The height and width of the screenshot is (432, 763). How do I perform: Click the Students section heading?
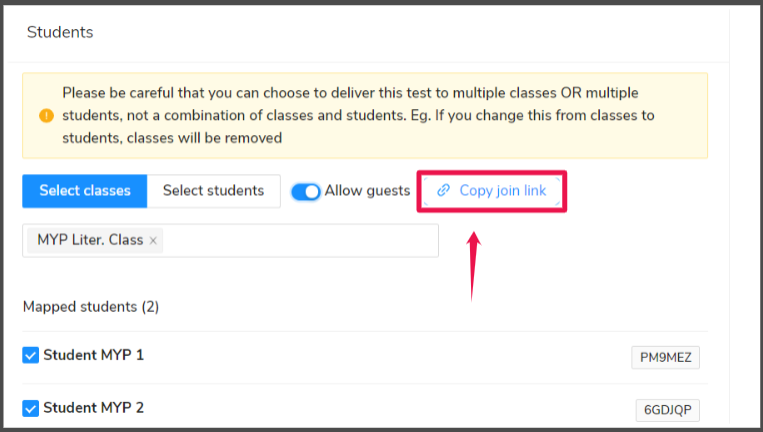coord(60,32)
